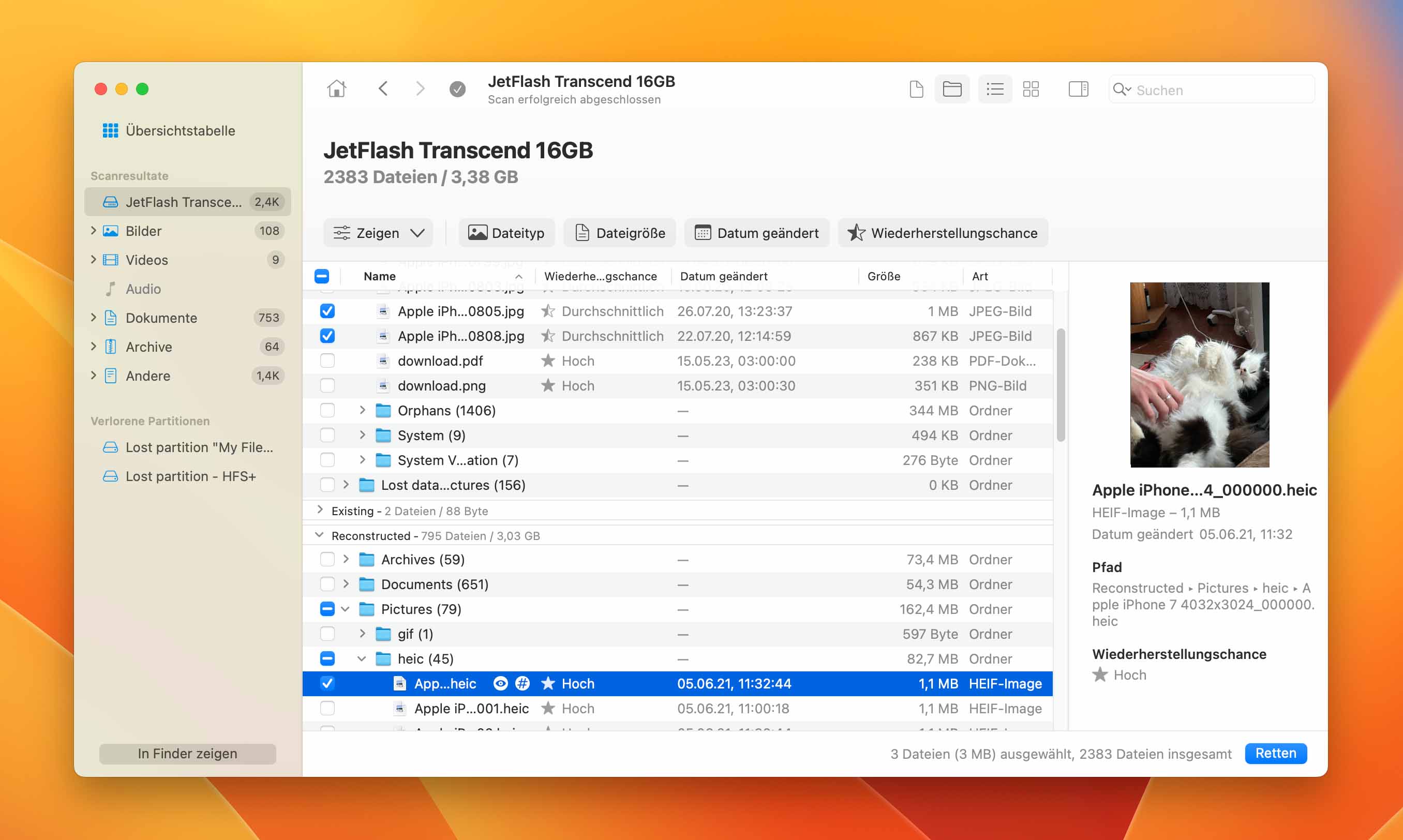This screenshot has height=840, width=1403.
Task: Sort by Wiederhe...gschance column header
Action: [603, 276]
